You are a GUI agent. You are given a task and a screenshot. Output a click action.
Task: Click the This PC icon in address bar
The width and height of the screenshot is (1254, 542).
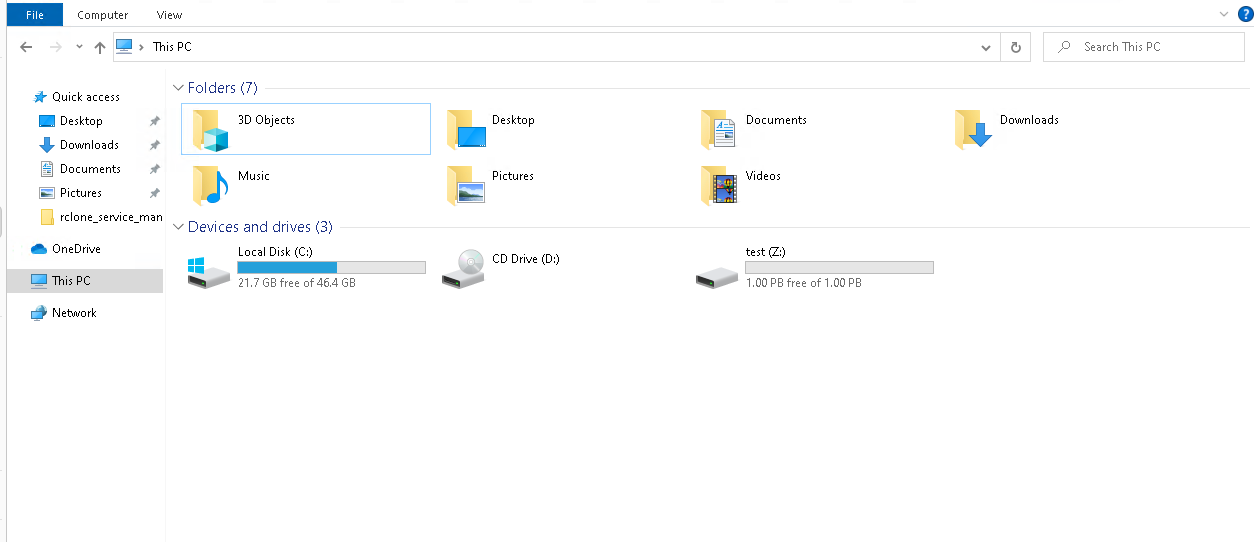[x=124, y=46]
